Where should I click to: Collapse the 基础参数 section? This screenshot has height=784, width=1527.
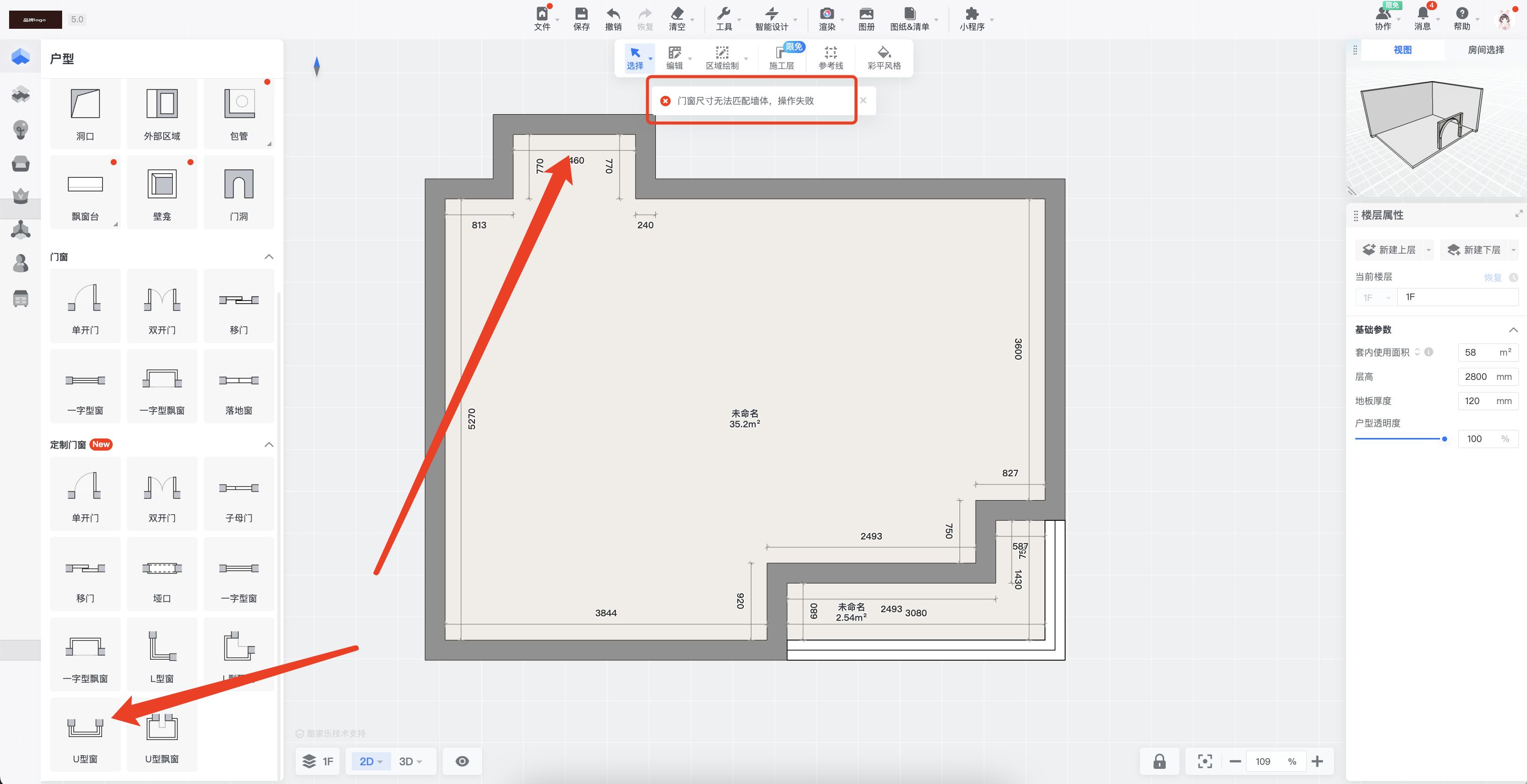pos(1513,329)
